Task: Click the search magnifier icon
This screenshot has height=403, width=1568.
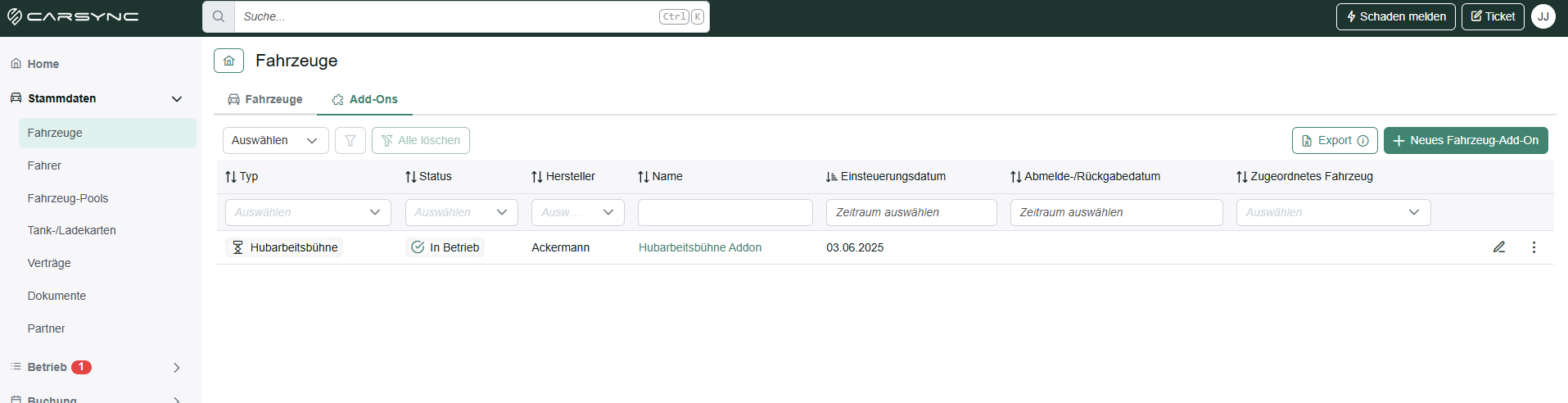Action: click(219, 16)
